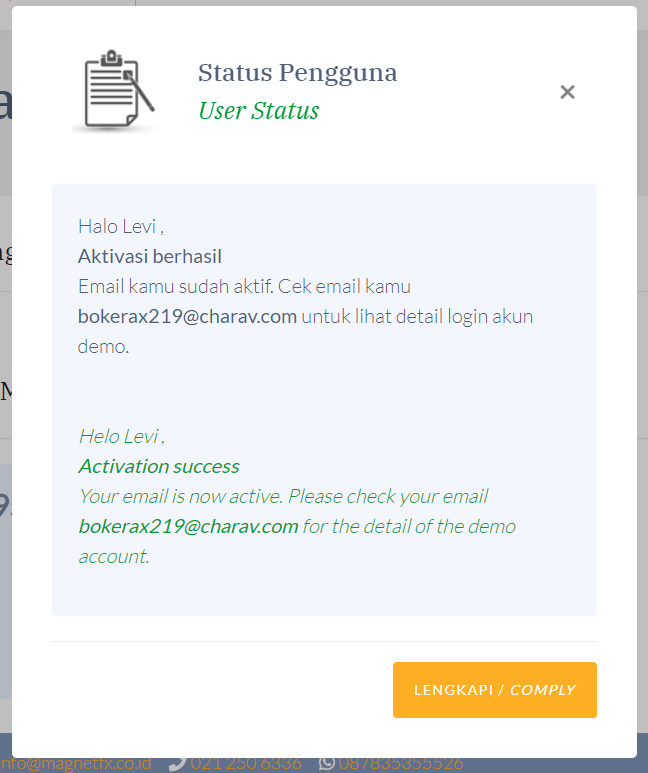The image size is (648, 773).
Task: Click the phone handset icon in footer
Action: pos(178,765)
